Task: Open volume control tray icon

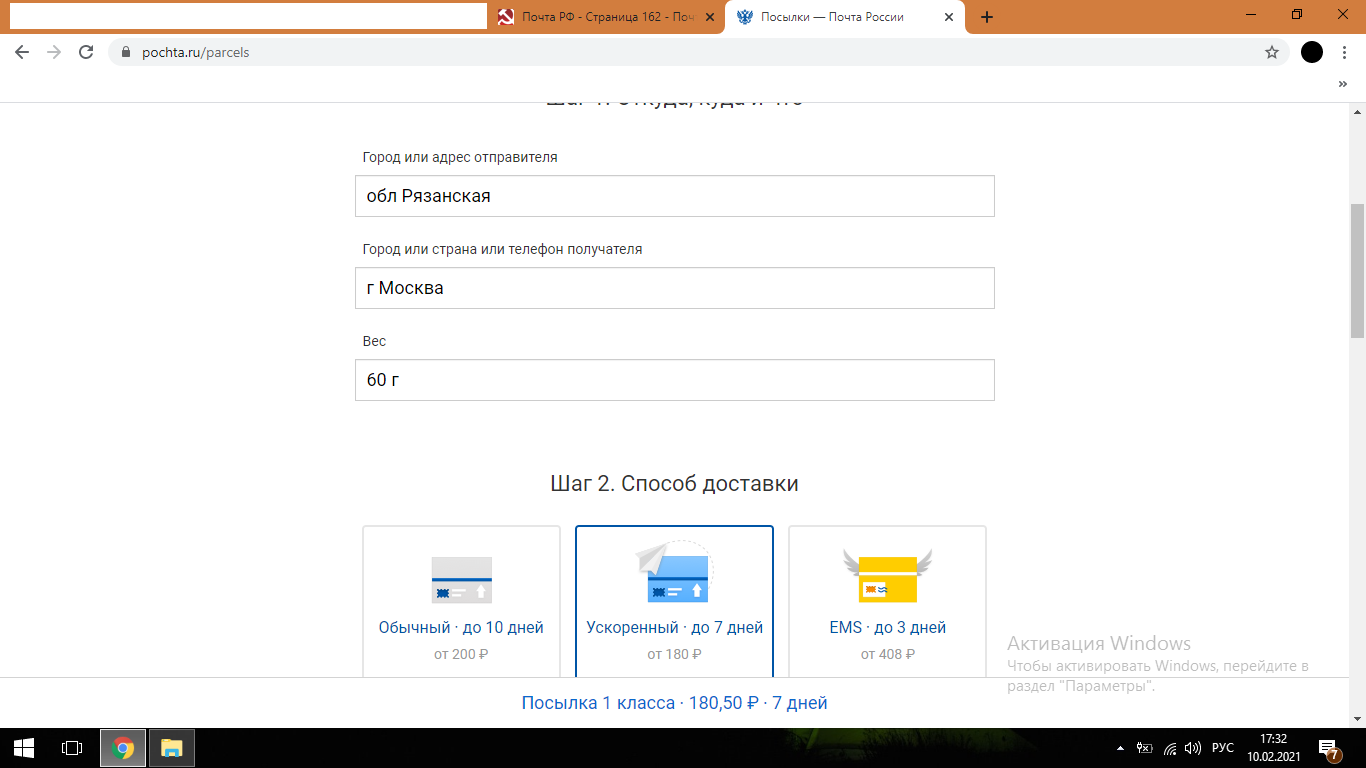Action: click(x=1193, y=748)
